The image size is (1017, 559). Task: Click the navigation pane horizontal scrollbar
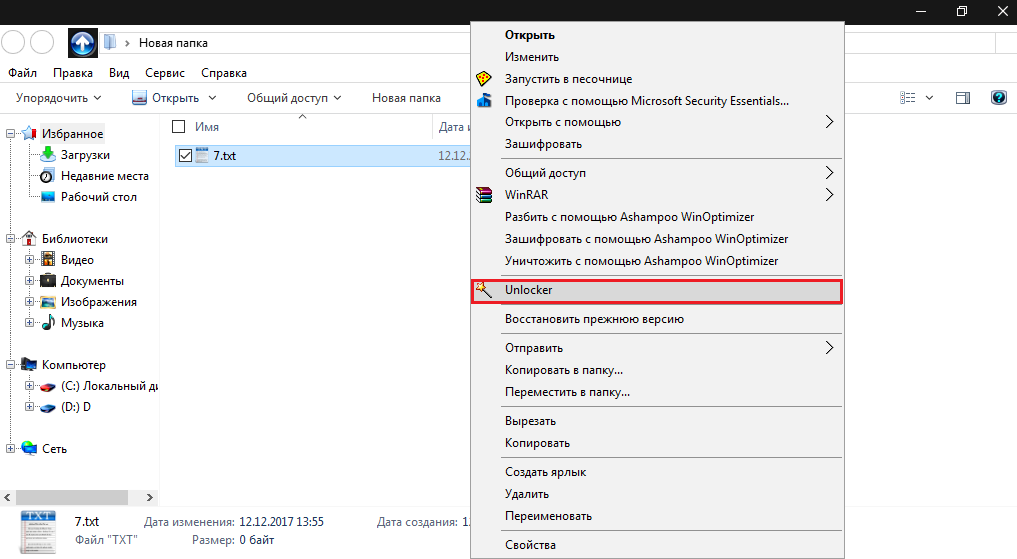pos(68,496)
